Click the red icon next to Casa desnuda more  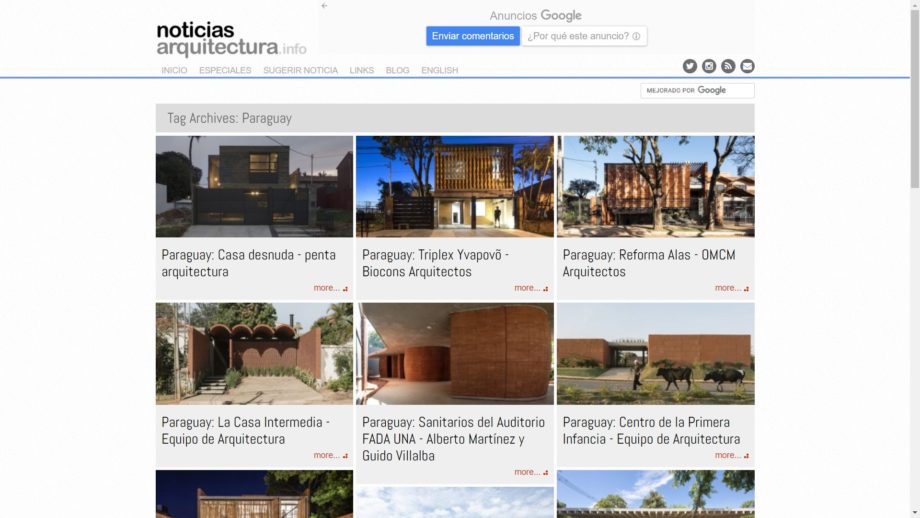(x=345, y=289)
